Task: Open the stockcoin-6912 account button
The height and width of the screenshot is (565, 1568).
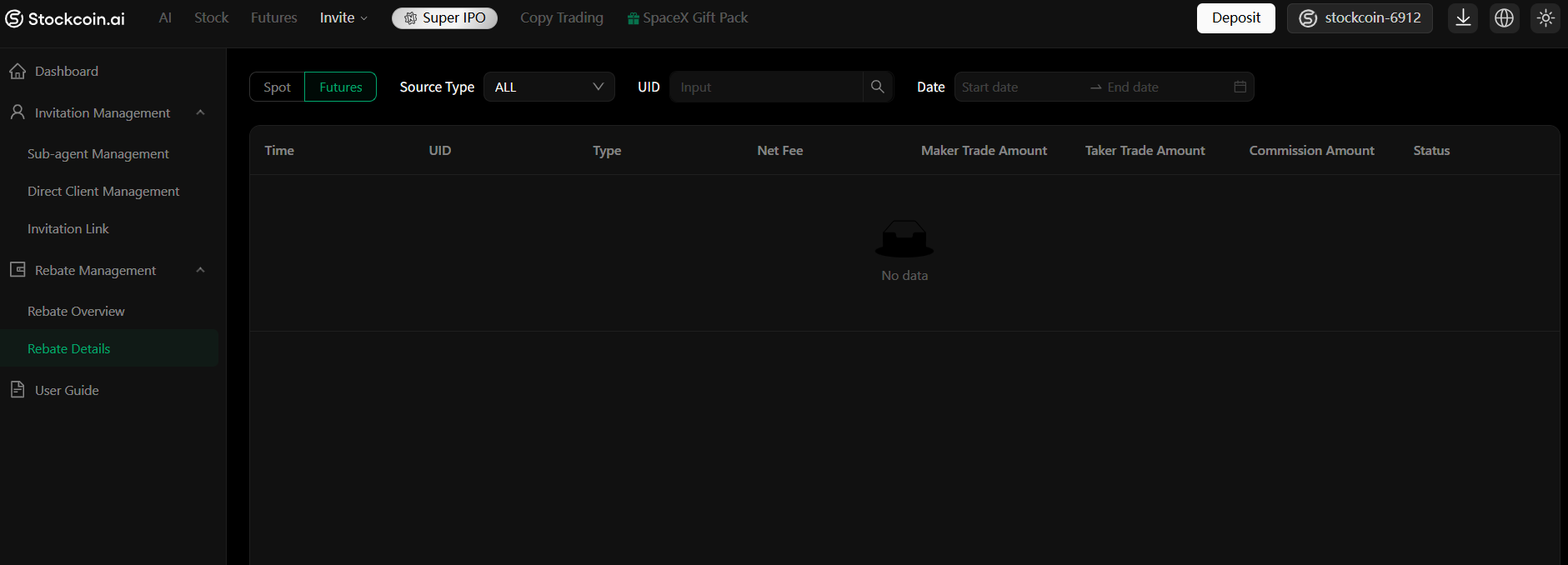Action: tap(1360, 17)
